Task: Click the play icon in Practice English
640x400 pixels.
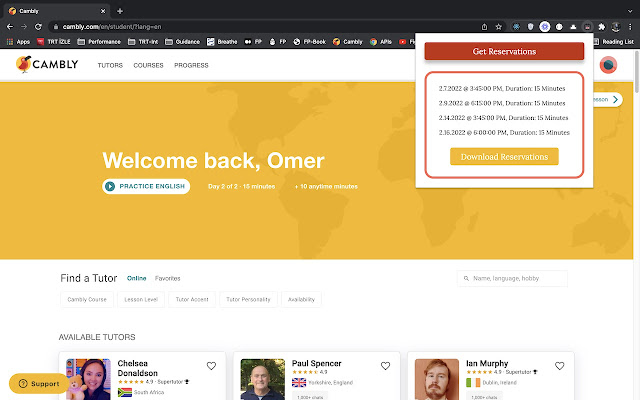Action: [110, 187]
